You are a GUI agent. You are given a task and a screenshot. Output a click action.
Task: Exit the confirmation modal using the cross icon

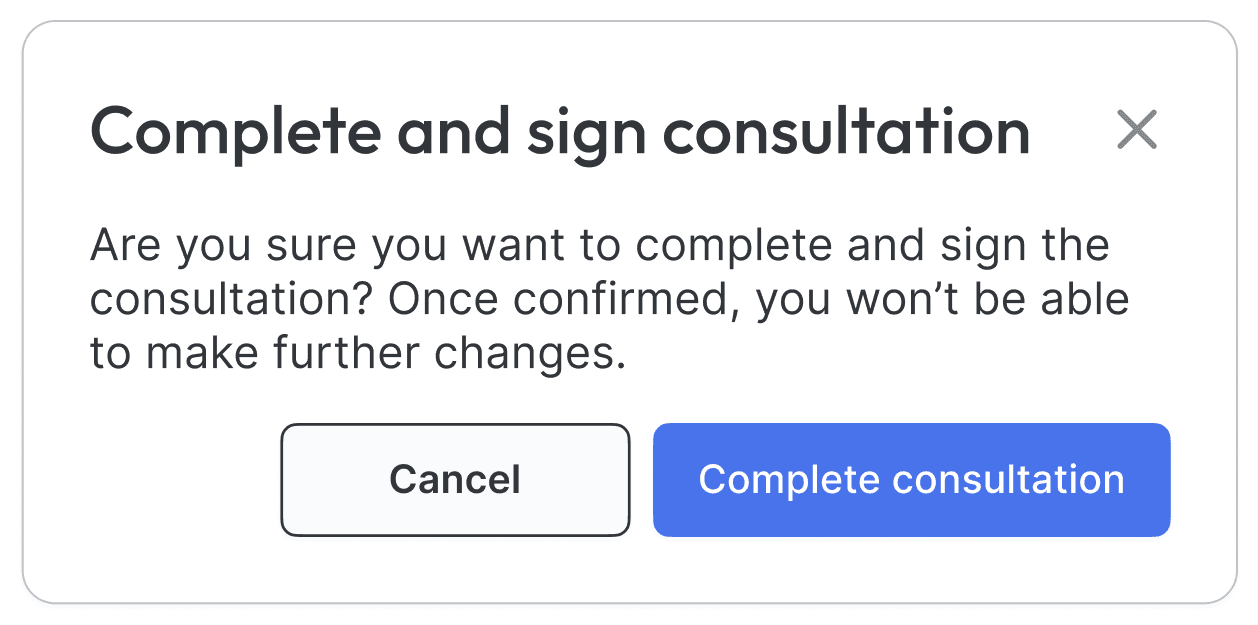coord(1137,131)
